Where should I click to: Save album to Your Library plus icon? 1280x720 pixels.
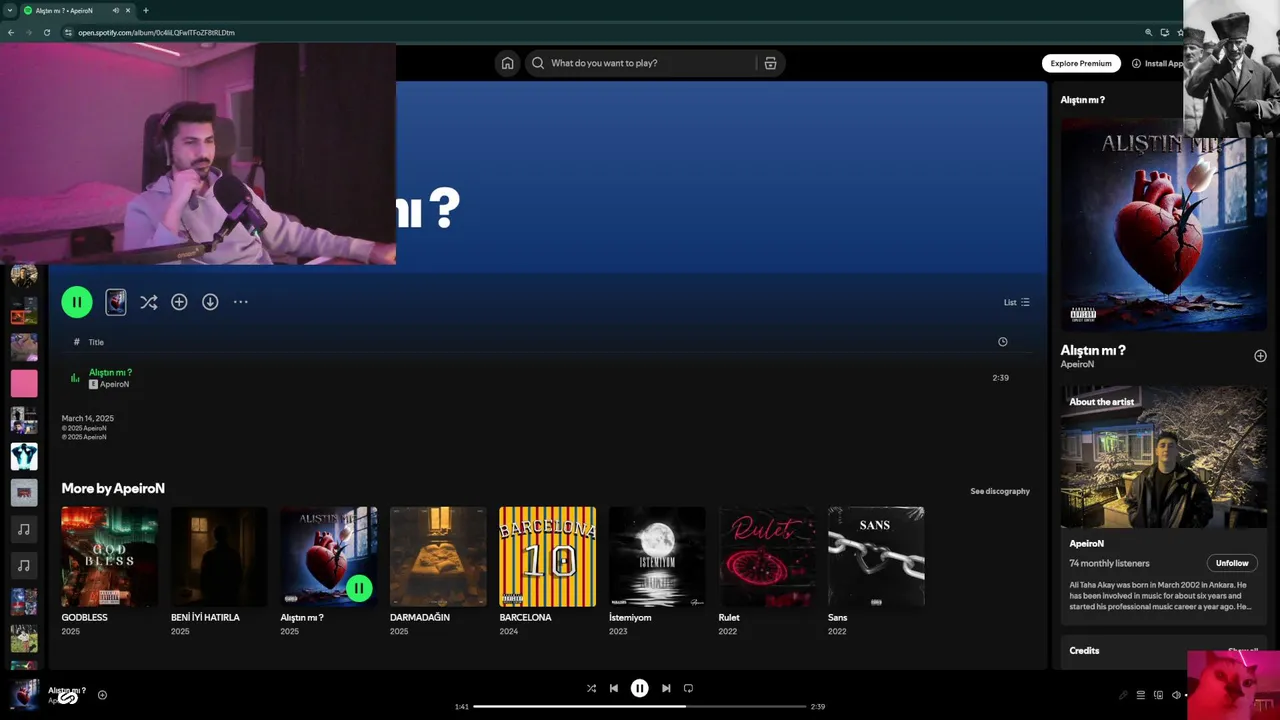(x=179, y=302)
